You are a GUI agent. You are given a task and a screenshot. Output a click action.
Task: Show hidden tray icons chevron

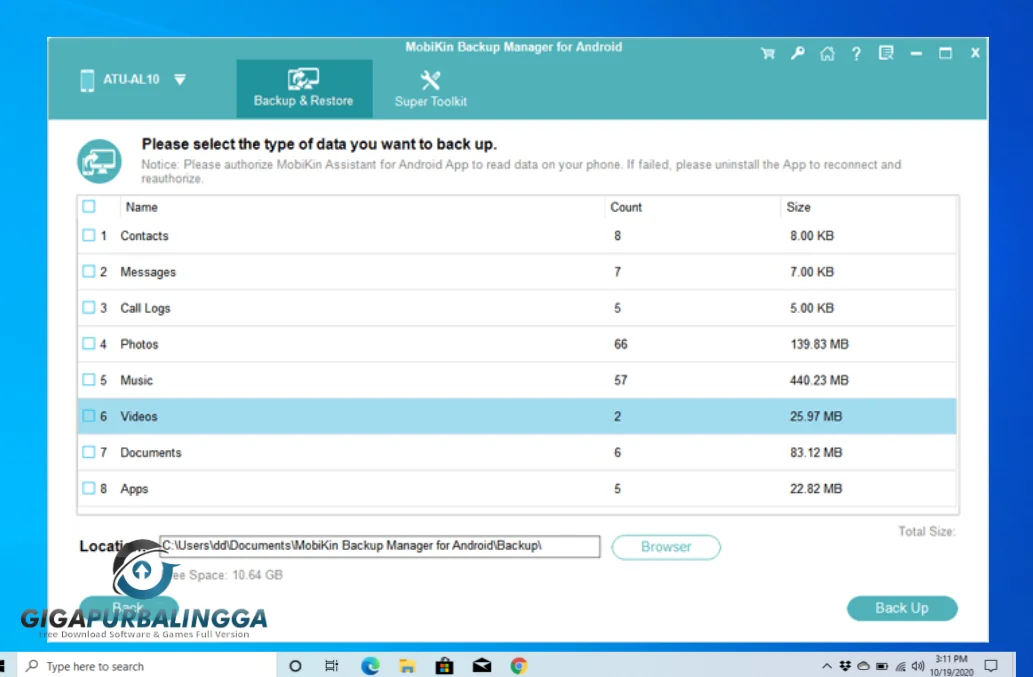click(x=827, y=666)
